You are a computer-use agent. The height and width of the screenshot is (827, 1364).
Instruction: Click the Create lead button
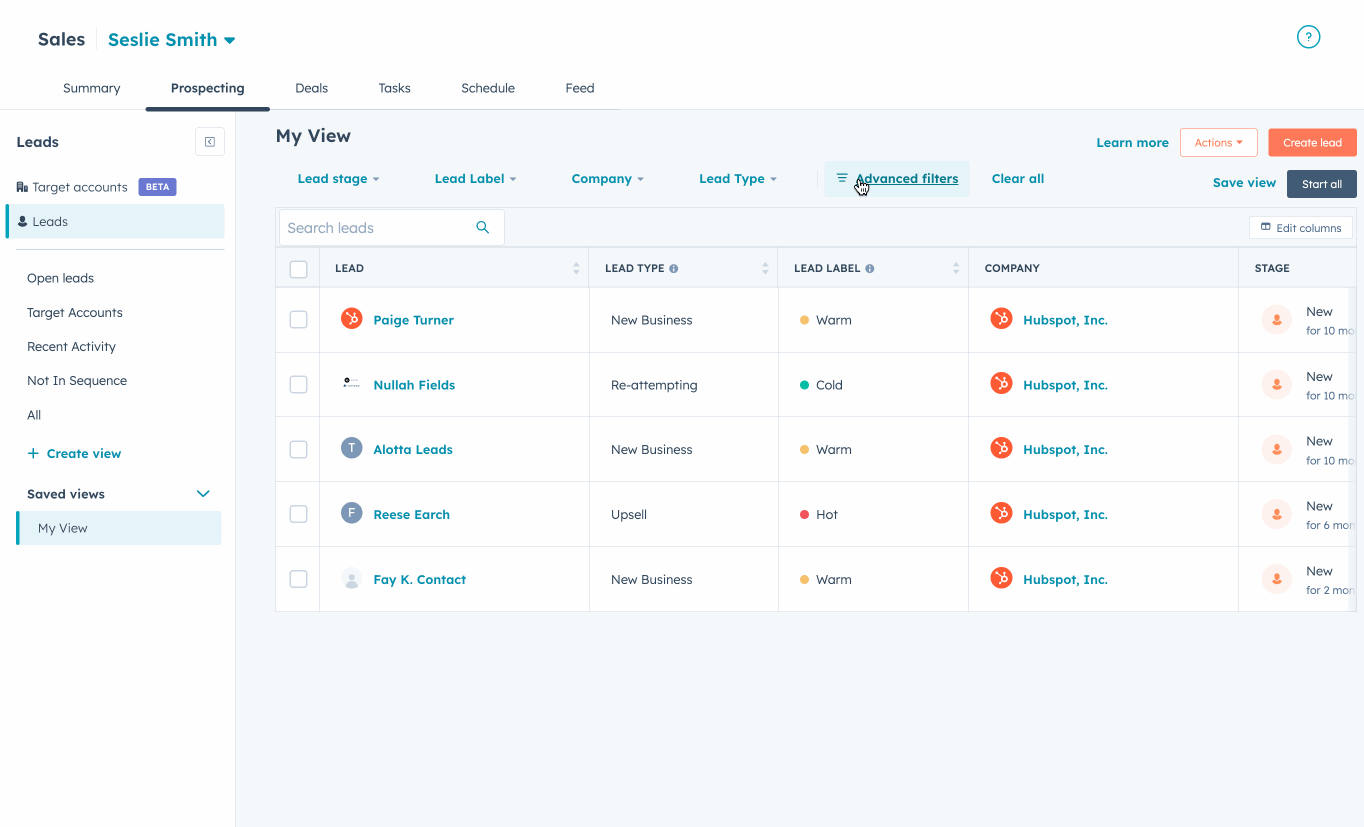coord(1312,142)
